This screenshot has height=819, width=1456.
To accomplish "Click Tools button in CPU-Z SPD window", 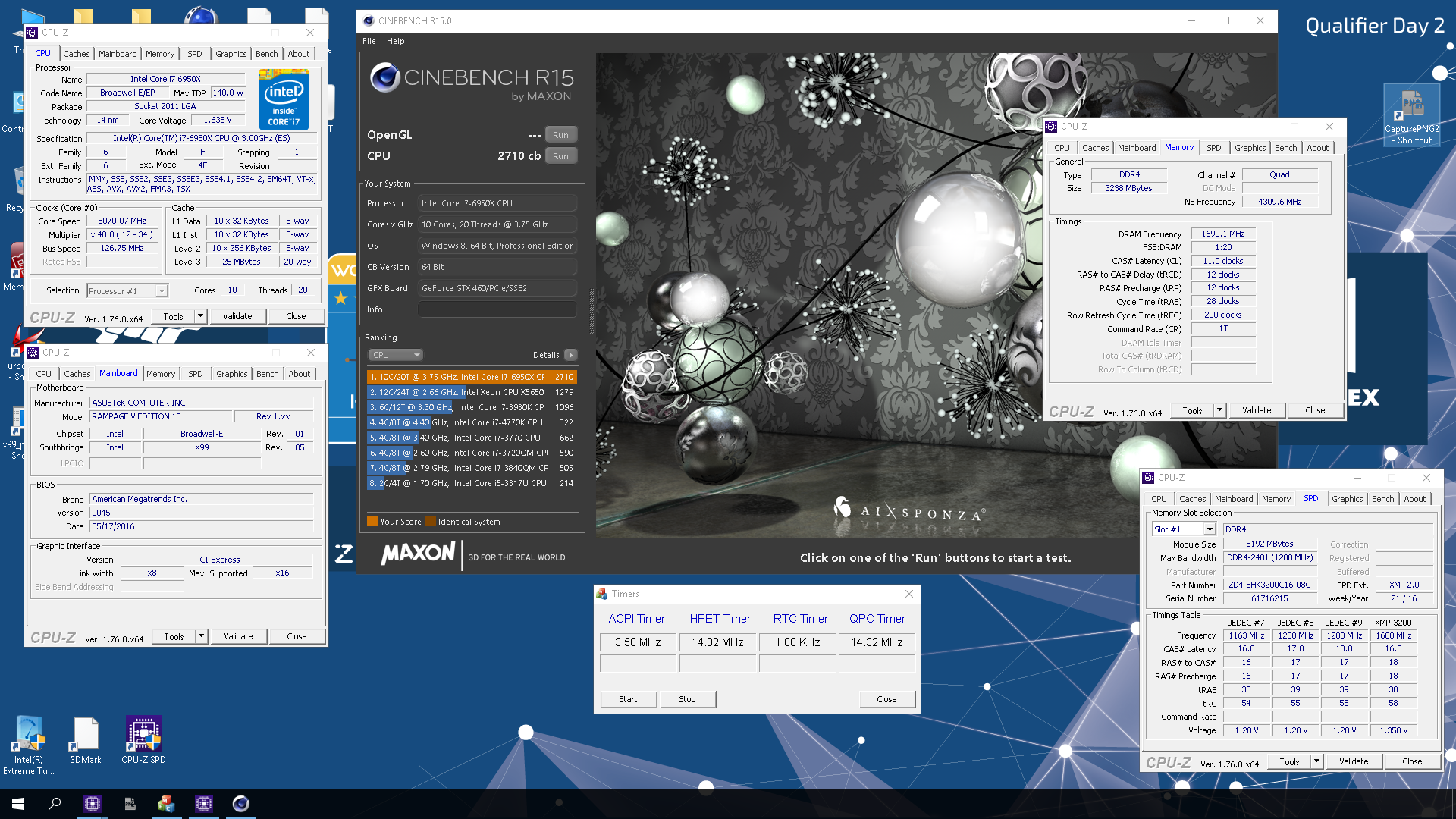I will pos(1289,761).
